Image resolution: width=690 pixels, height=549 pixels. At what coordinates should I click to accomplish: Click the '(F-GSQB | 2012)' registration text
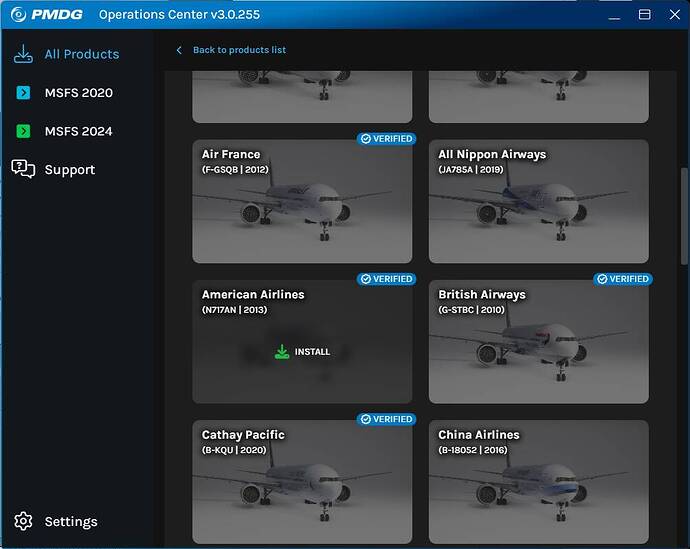235,169
